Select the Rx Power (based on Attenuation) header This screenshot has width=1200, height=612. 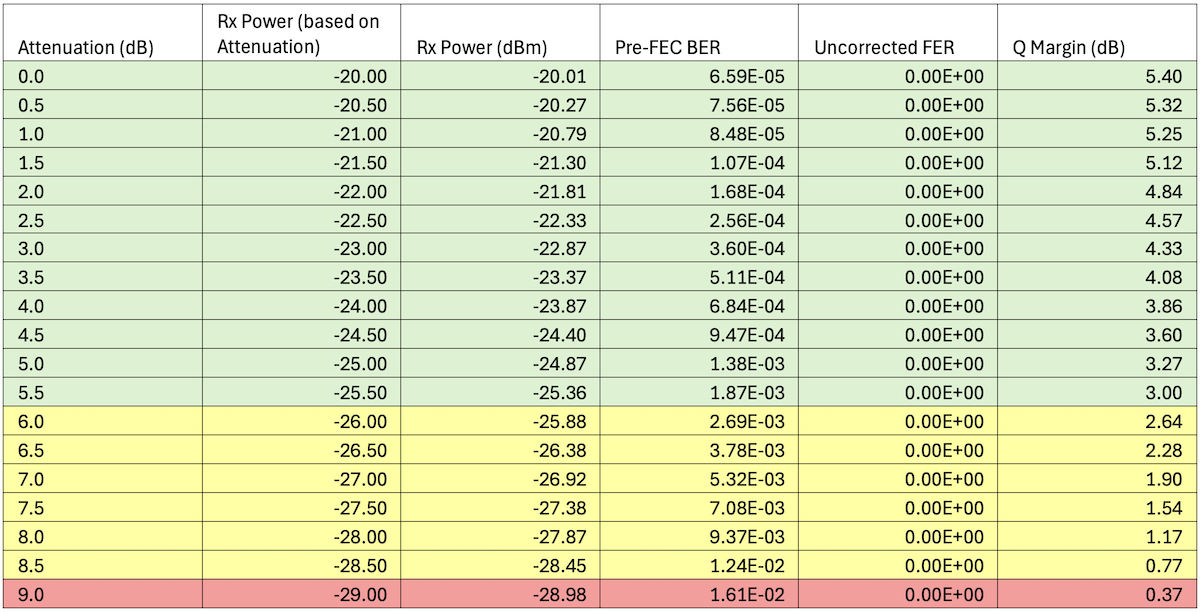click(x=301, y=33)
